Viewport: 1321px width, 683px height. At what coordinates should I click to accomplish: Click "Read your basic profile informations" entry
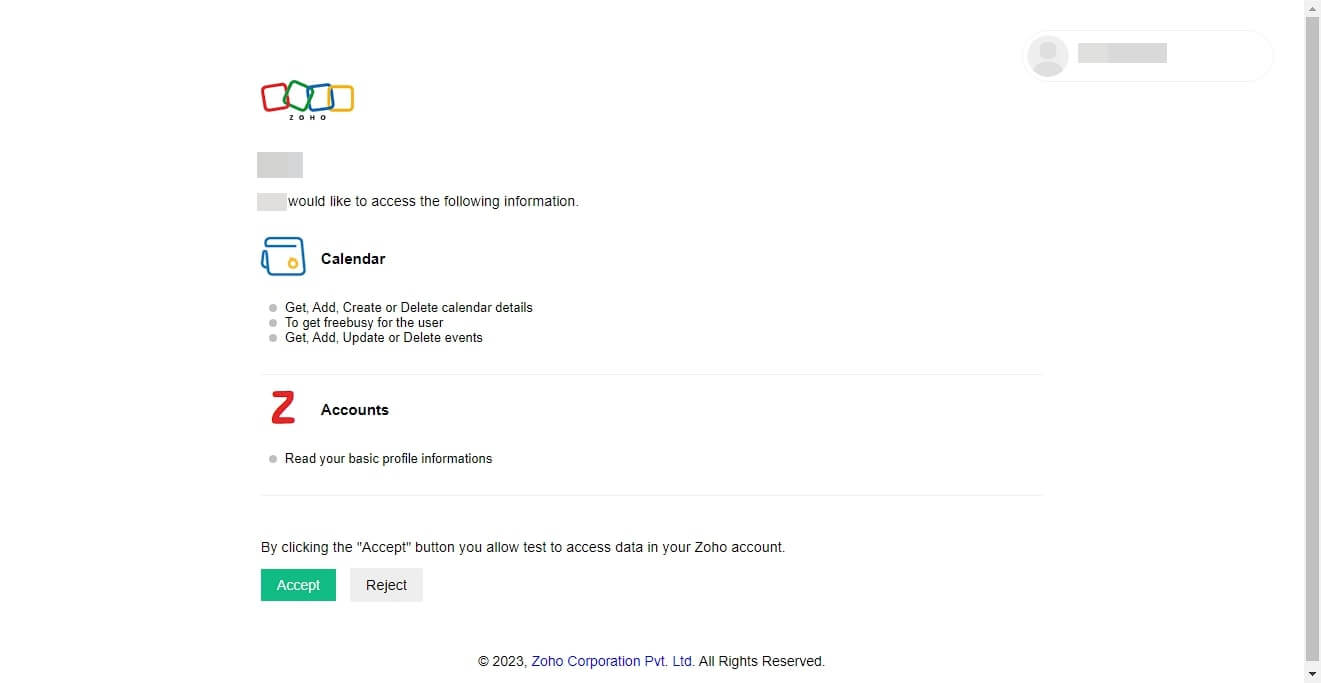(388, 458)
